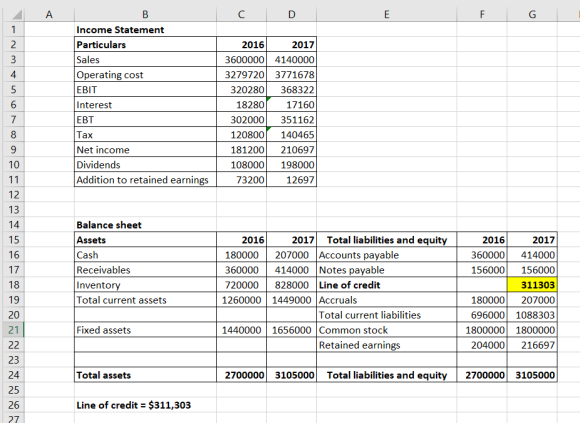The width and height of the screenshot is (580, 423).
Task: Click the Line of credit = $311,303 text
Action: coord(134,405)
